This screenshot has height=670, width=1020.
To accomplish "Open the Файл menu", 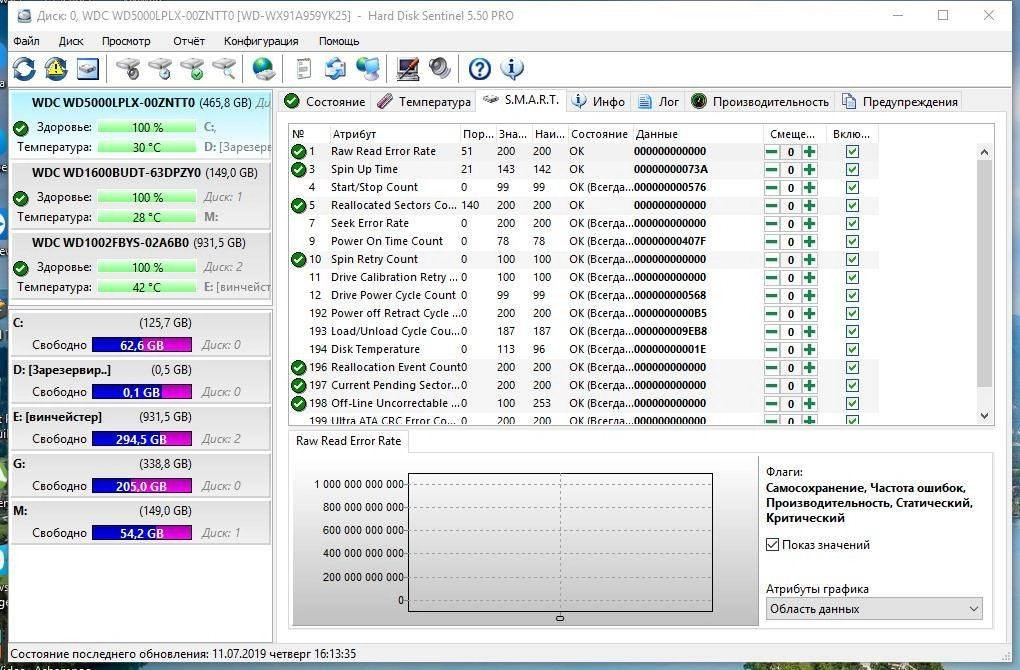I will (x=27, y=41).
